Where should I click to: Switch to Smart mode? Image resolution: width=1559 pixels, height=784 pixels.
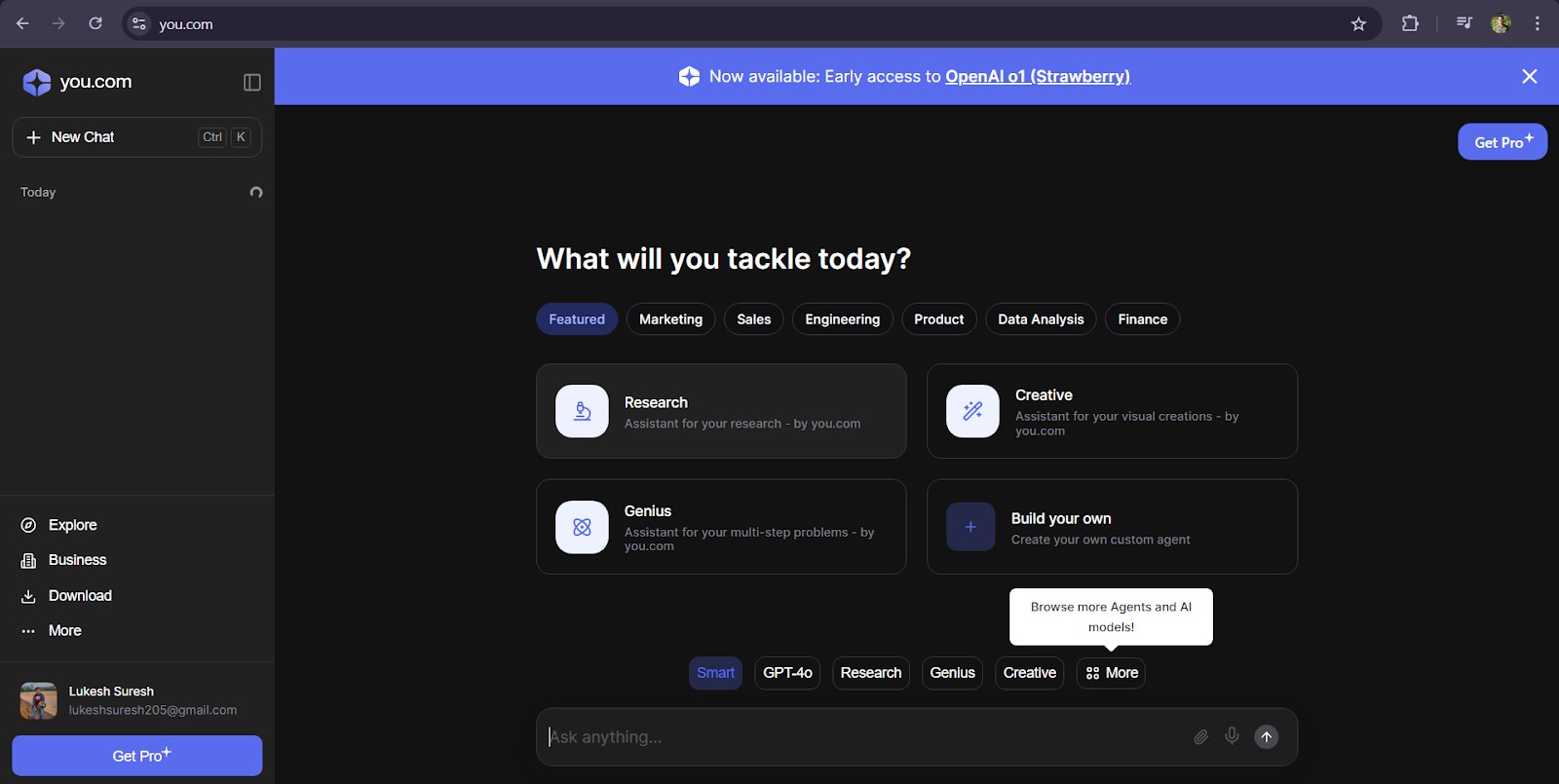715,673
